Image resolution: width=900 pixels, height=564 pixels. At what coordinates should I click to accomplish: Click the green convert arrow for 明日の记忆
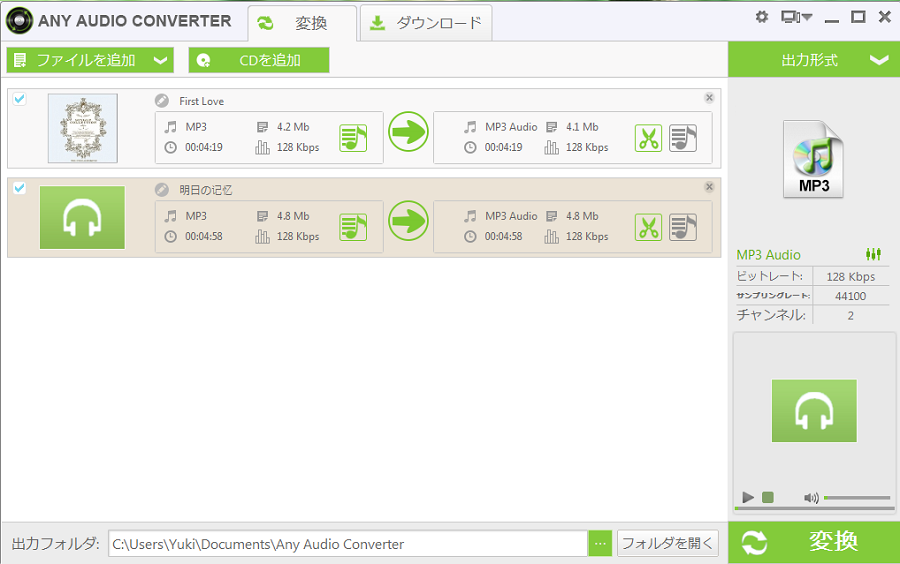tap(408, 221)
